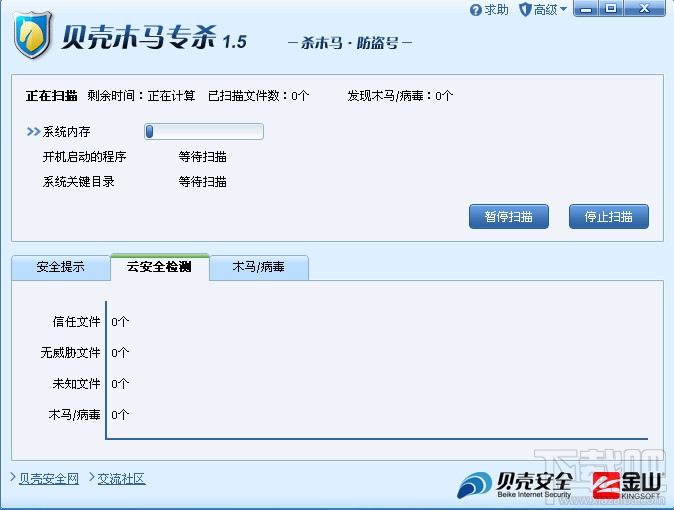674x510 pixels.
Task: Click the 停止扫描 button
Action: pyautogui.click(x=609, y=216)
